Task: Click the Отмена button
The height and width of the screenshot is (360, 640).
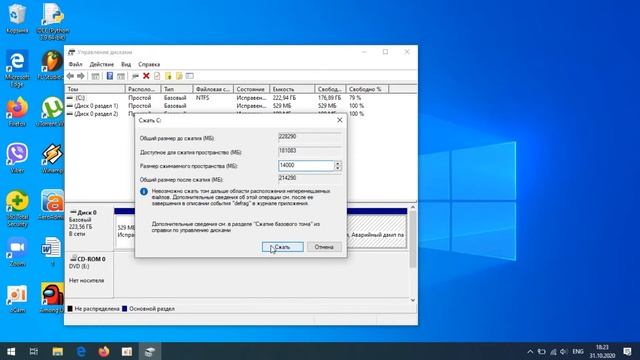Action: pyautogui.click(x=324, y=247)
